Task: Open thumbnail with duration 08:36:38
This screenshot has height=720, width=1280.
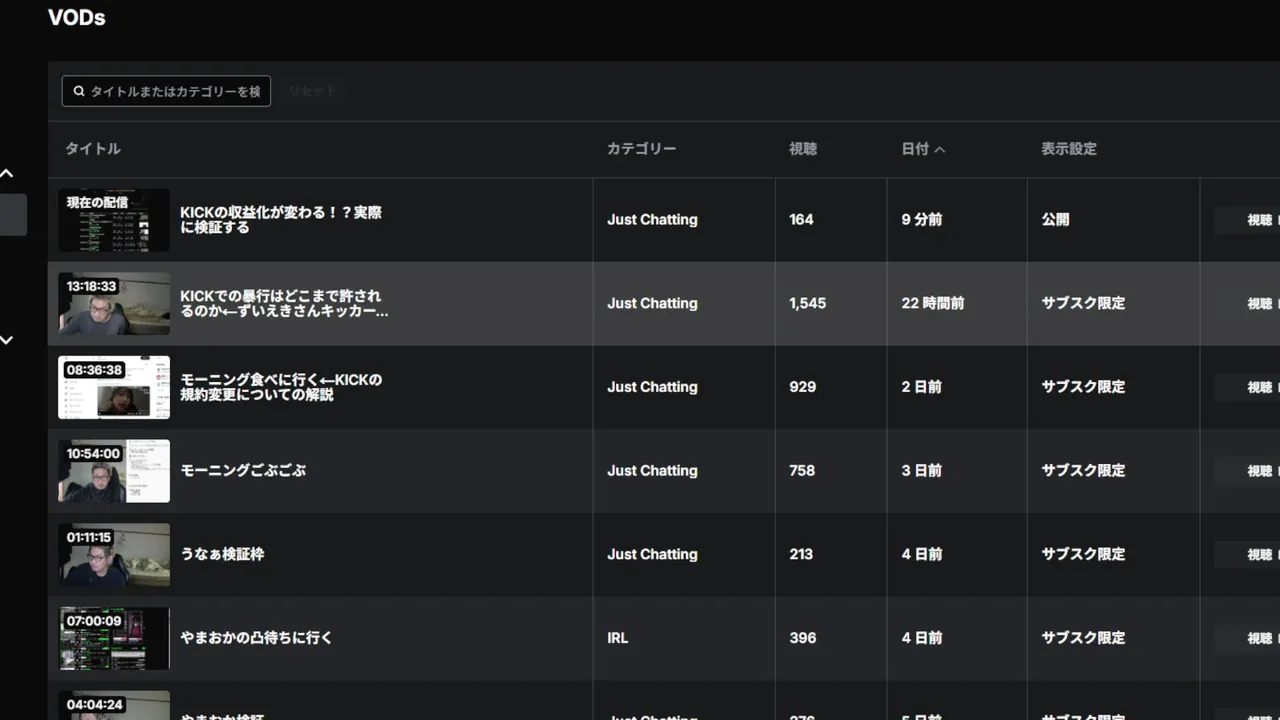Action: pyautogui.click(x=114, y=387)
